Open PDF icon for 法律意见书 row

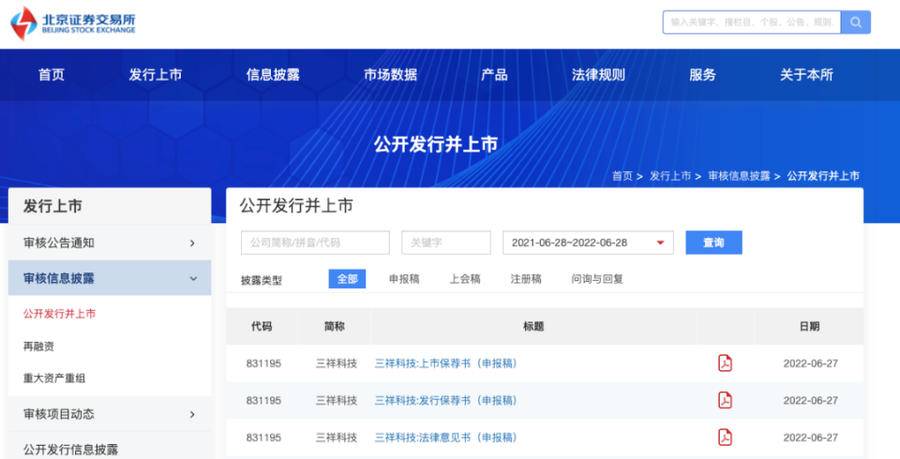tap(725, 437)
